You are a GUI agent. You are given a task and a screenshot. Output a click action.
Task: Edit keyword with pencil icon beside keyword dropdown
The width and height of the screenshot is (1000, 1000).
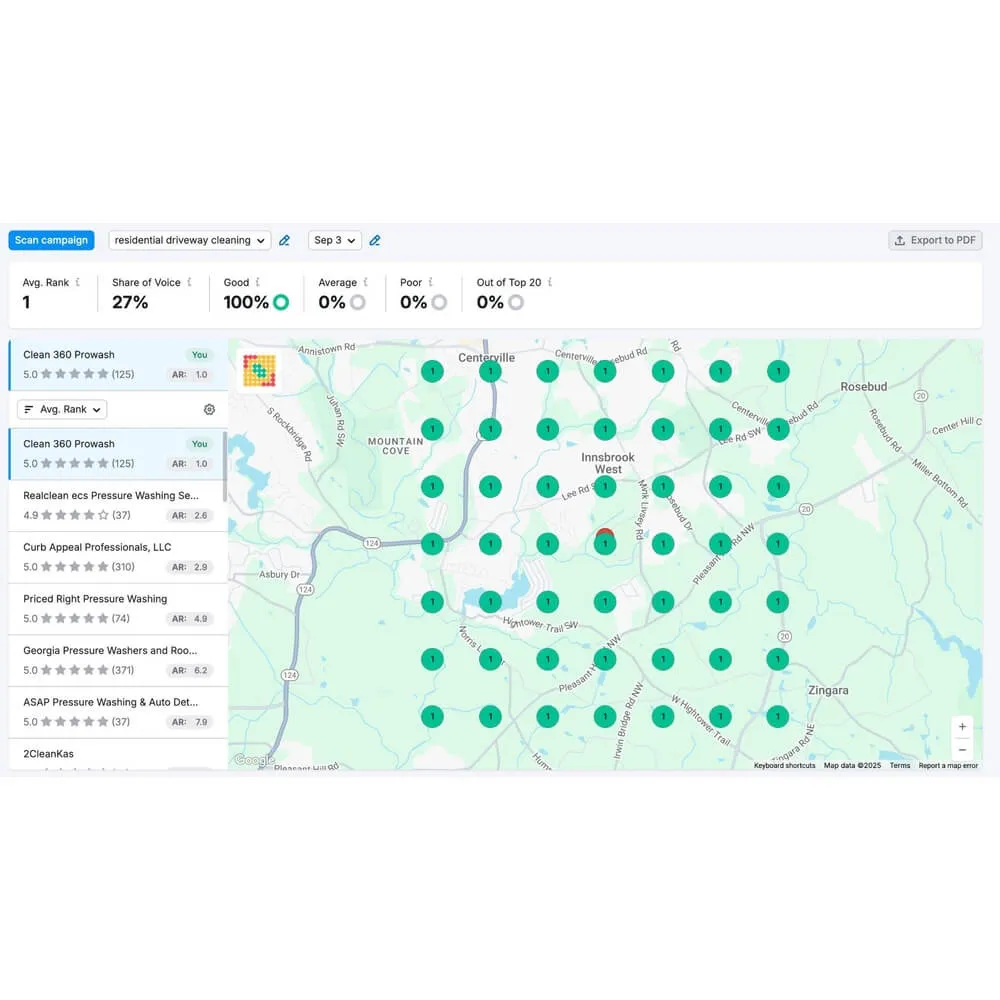(284, 240)
